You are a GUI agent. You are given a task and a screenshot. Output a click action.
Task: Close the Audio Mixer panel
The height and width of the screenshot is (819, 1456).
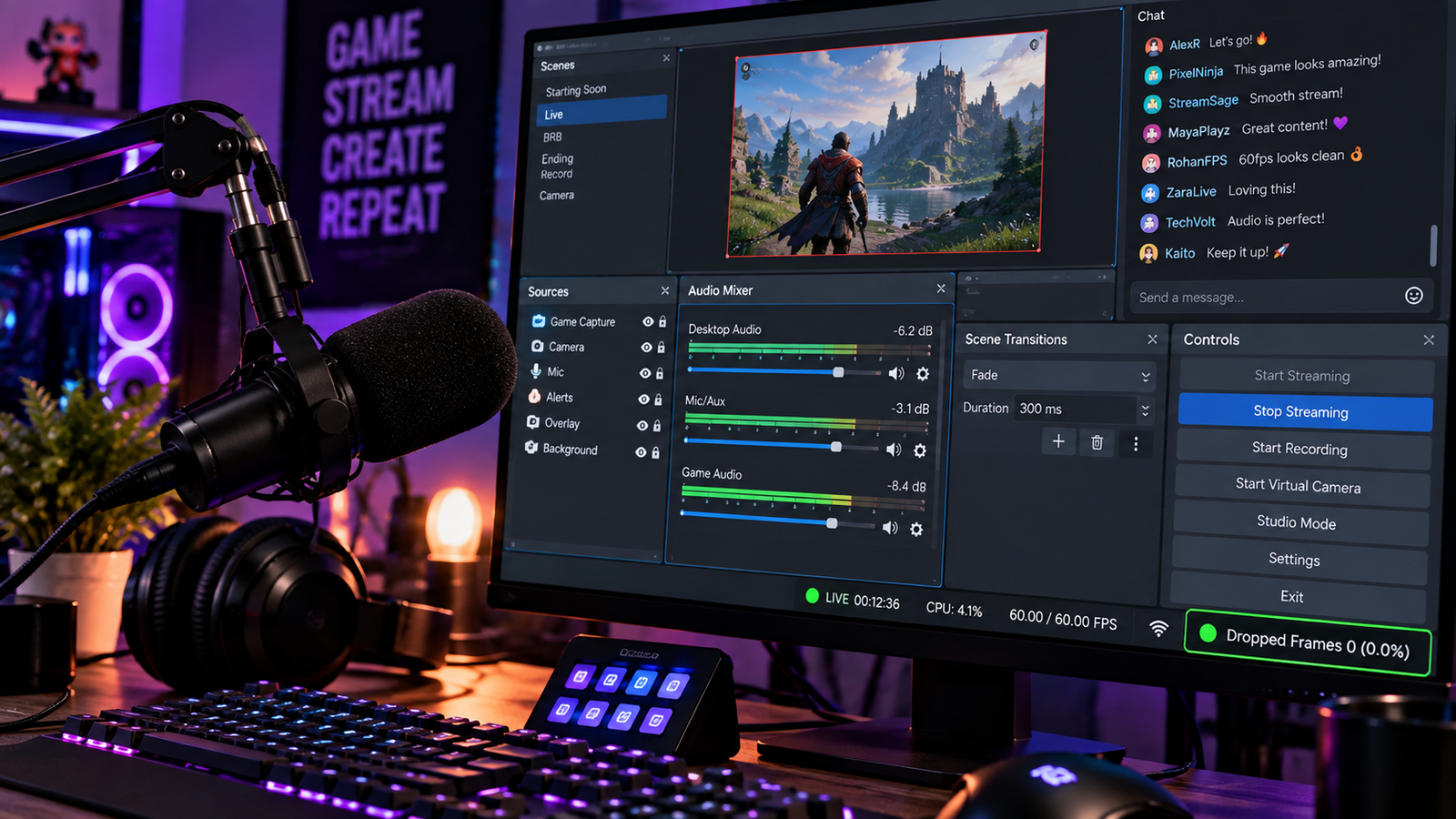pos(941,288)
